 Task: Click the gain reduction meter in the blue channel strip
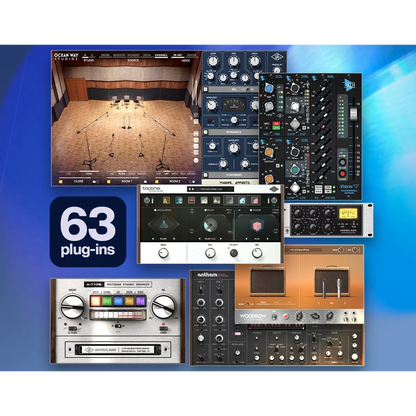click(x=234, y=104)
